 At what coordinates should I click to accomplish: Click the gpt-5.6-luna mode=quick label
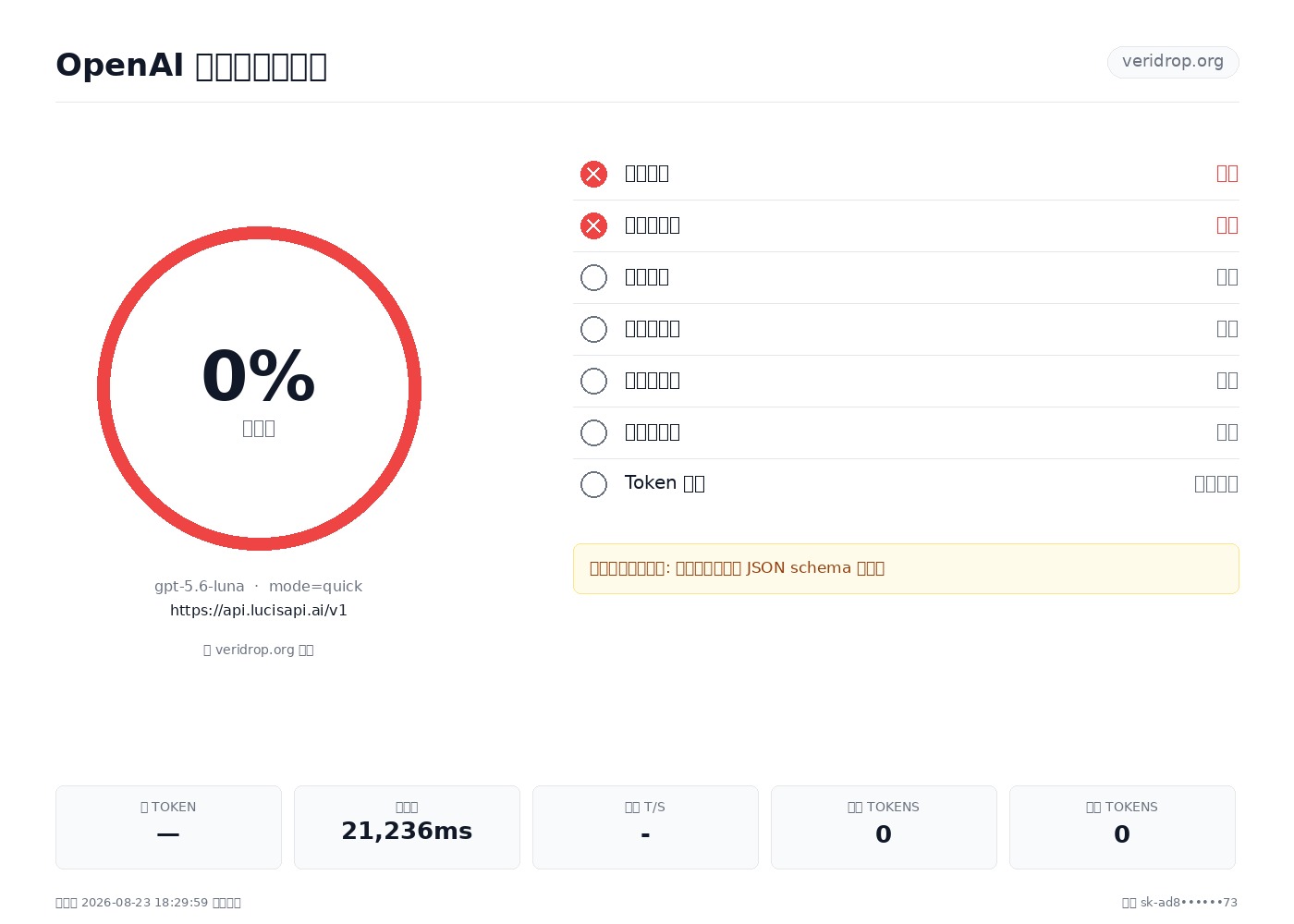tap(259, 587)
